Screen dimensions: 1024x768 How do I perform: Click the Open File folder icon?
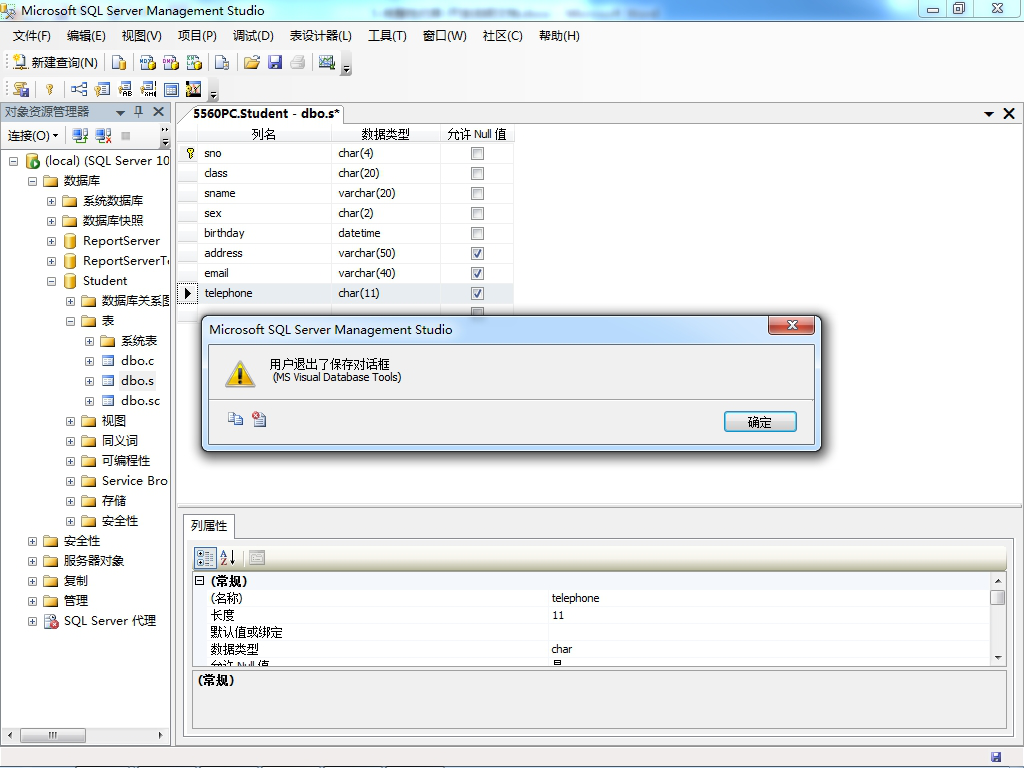(251, 63)
